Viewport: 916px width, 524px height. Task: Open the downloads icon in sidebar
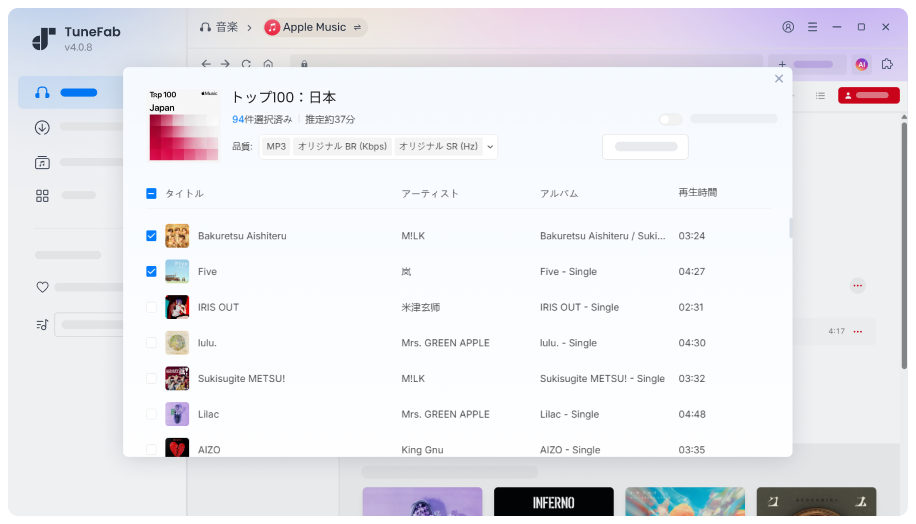(42, 127)
